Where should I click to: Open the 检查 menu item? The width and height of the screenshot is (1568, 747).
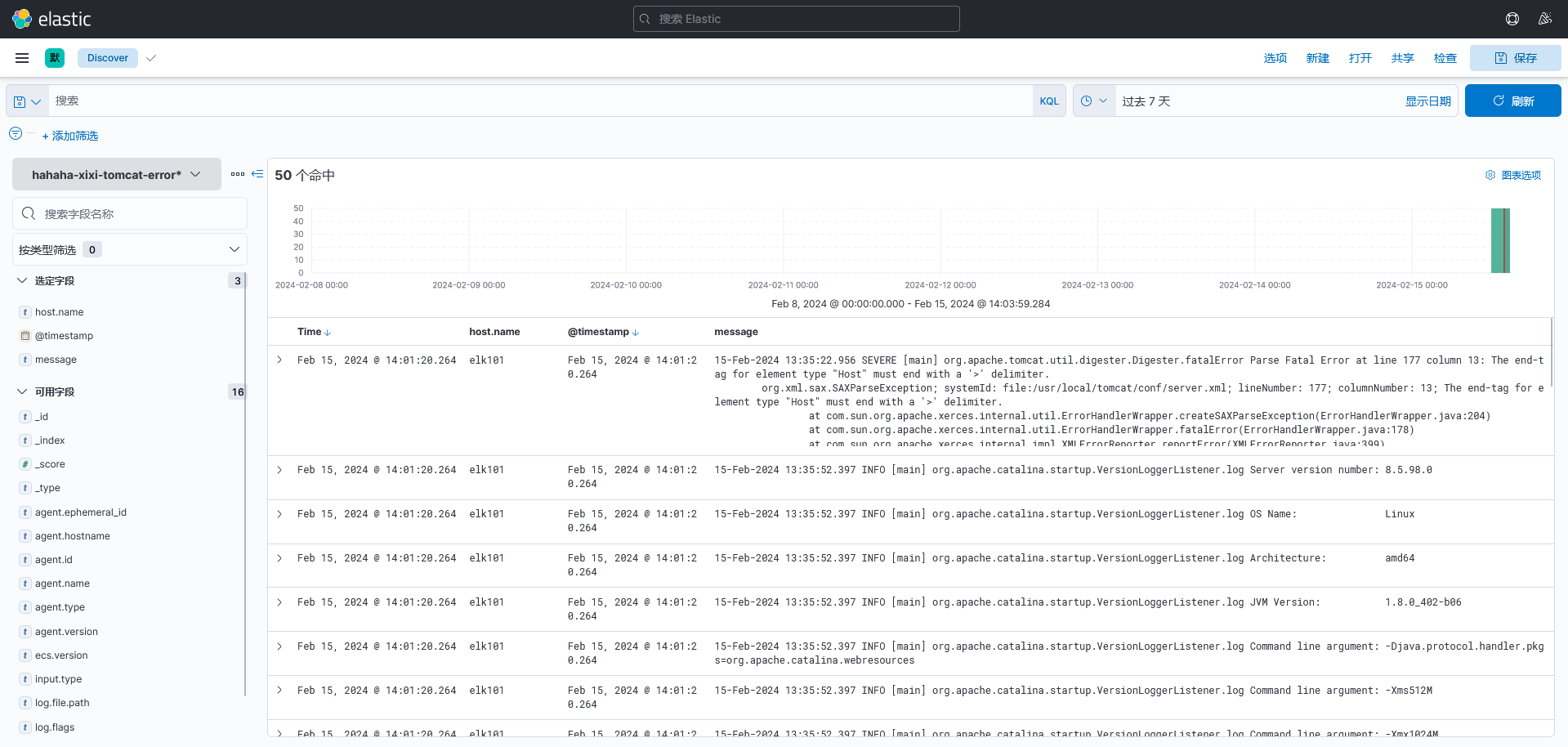coord(1445,58)
